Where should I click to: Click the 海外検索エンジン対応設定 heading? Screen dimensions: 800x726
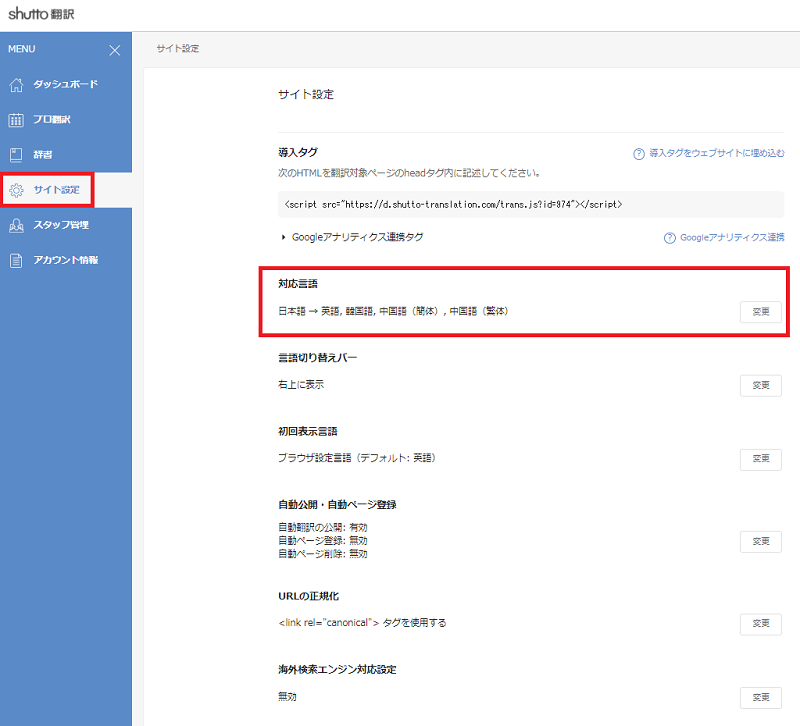click(x=337, y=670)
